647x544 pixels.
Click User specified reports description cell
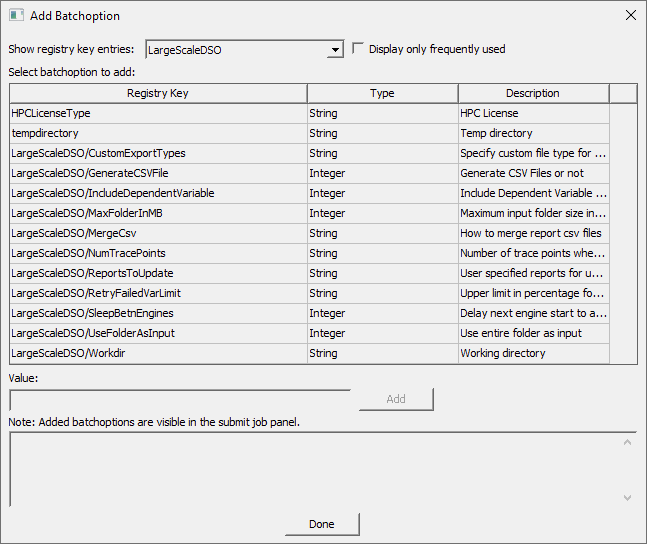click(534, 273)
